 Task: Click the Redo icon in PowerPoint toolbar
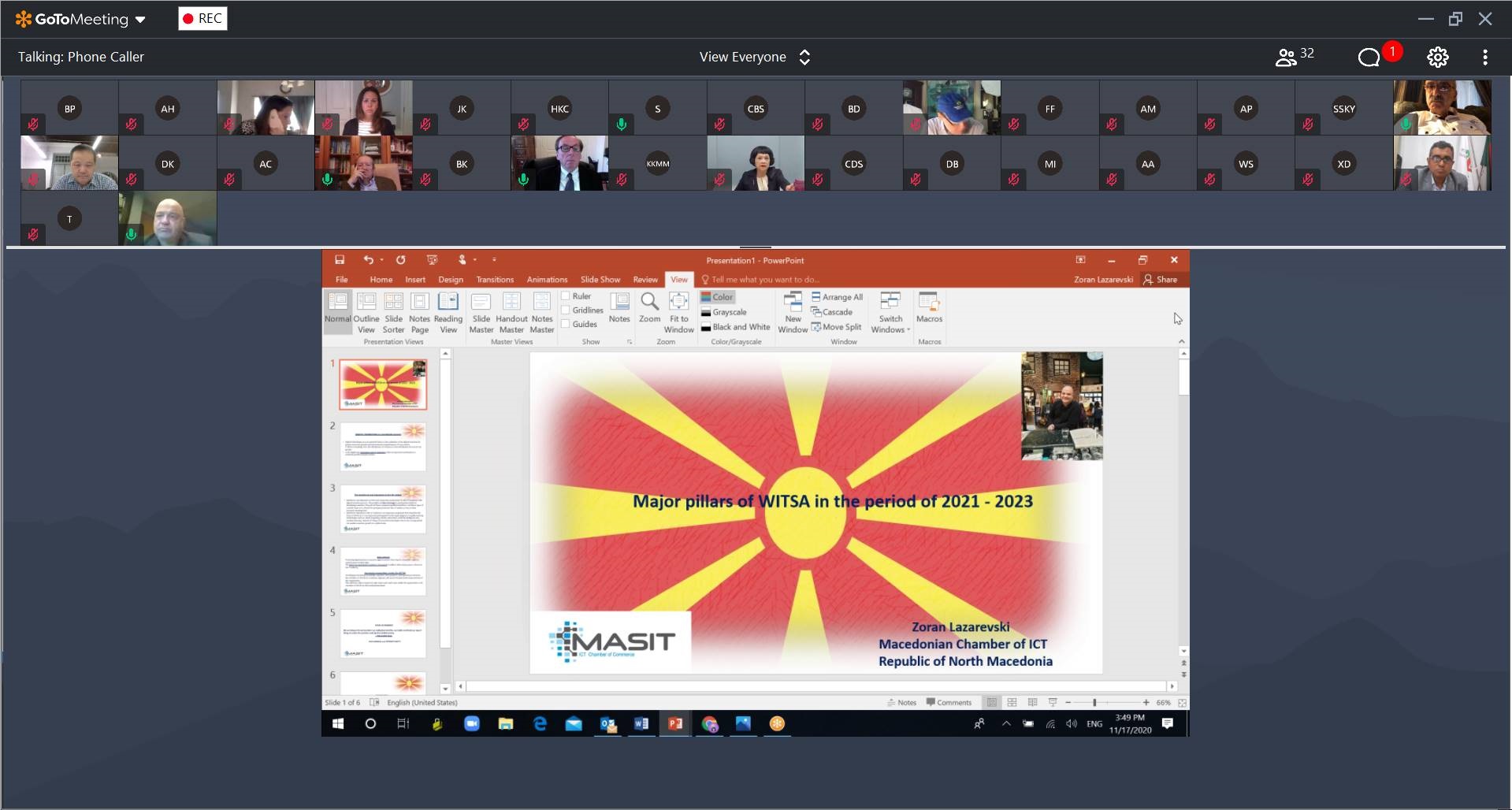[400, 260]
